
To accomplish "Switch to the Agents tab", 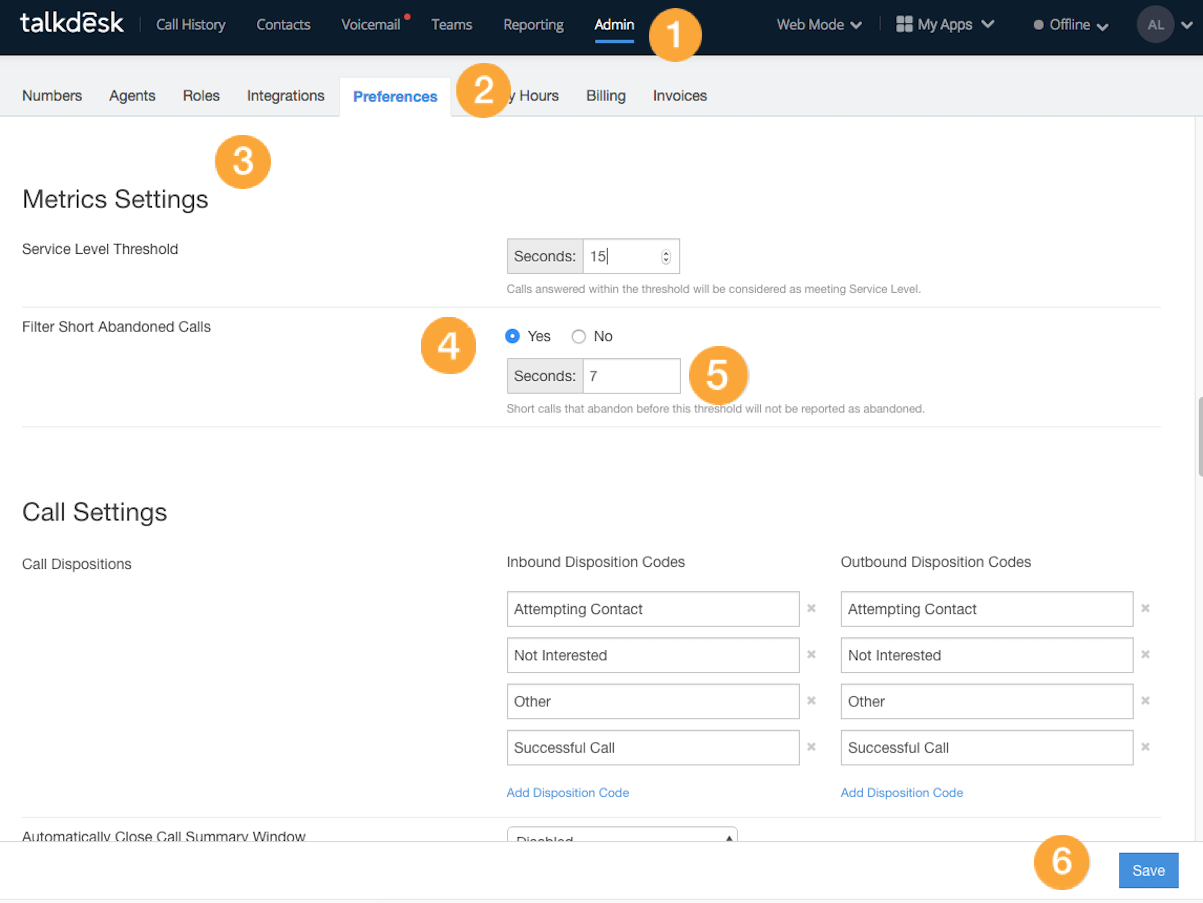I will [132, 96].
